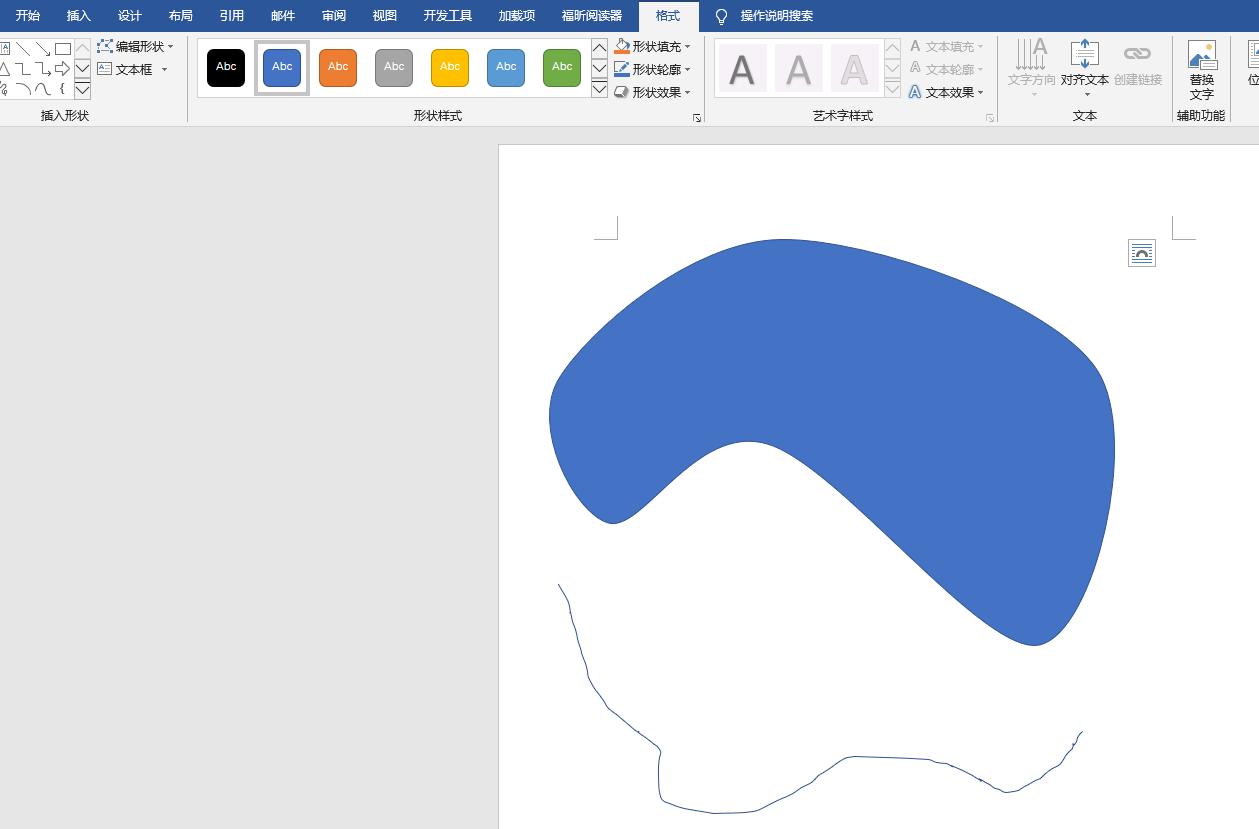
Task: Expand the insert shapes gallery More button
Action: [x=82, y=90]
